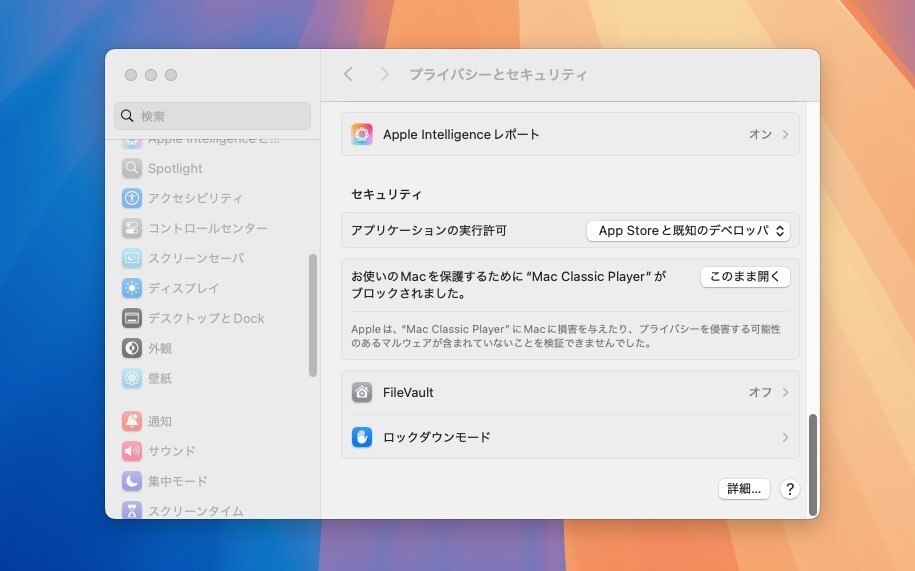915x571 pixels.
Task: Focus the 検索 search field
Action: (212, 115)
